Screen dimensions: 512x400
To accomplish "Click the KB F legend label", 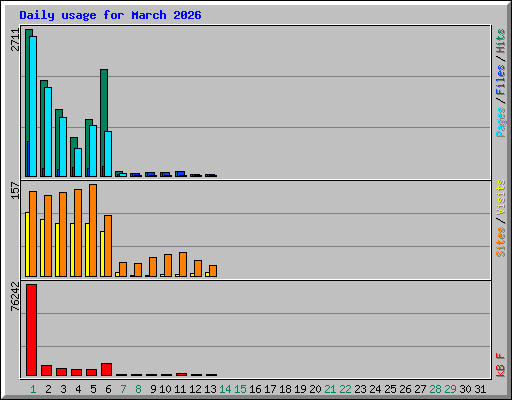I will (x=501, y=365).
